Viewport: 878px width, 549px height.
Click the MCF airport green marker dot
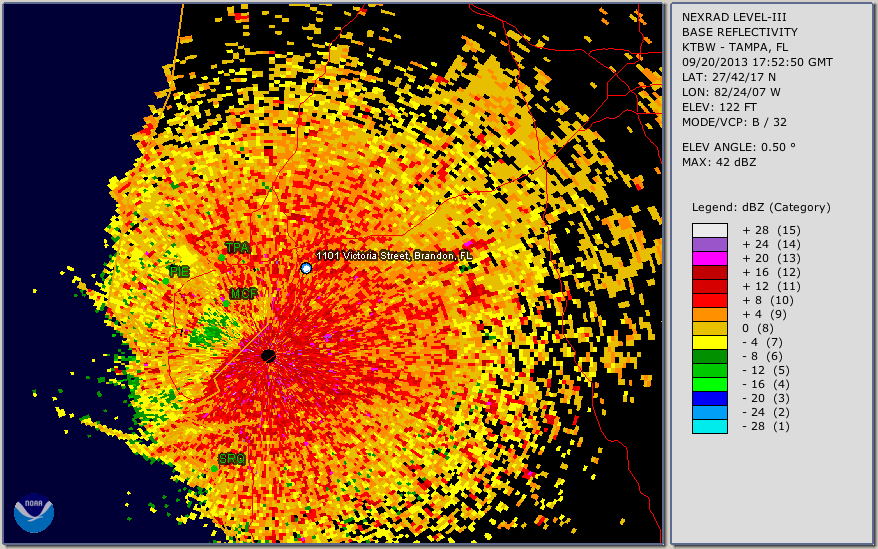pyautogui.click(x=226, y=303)
